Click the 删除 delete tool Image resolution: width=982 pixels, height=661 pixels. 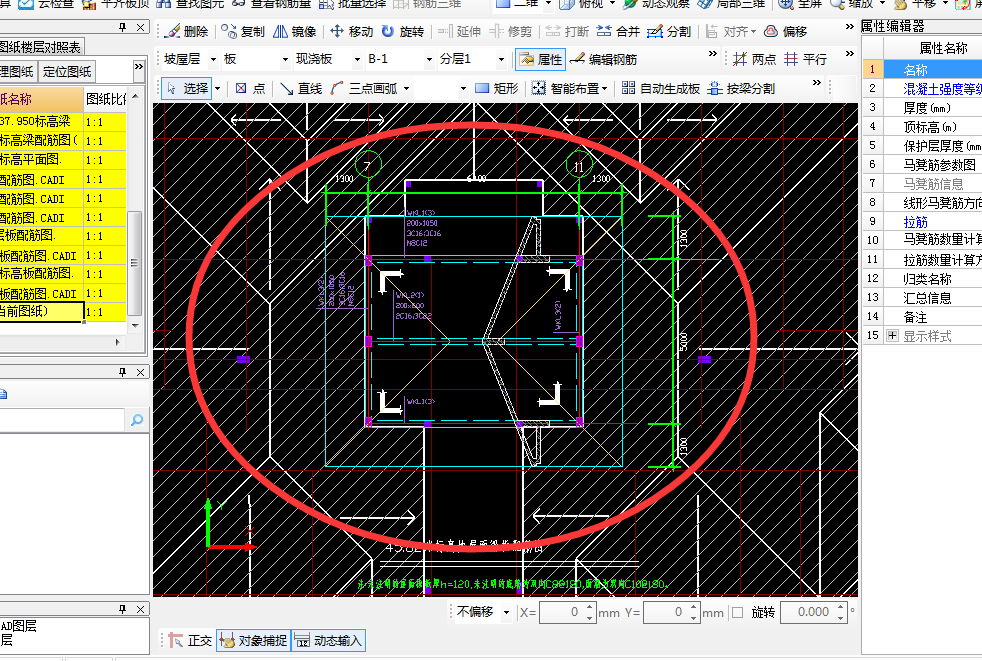(186, 31)
